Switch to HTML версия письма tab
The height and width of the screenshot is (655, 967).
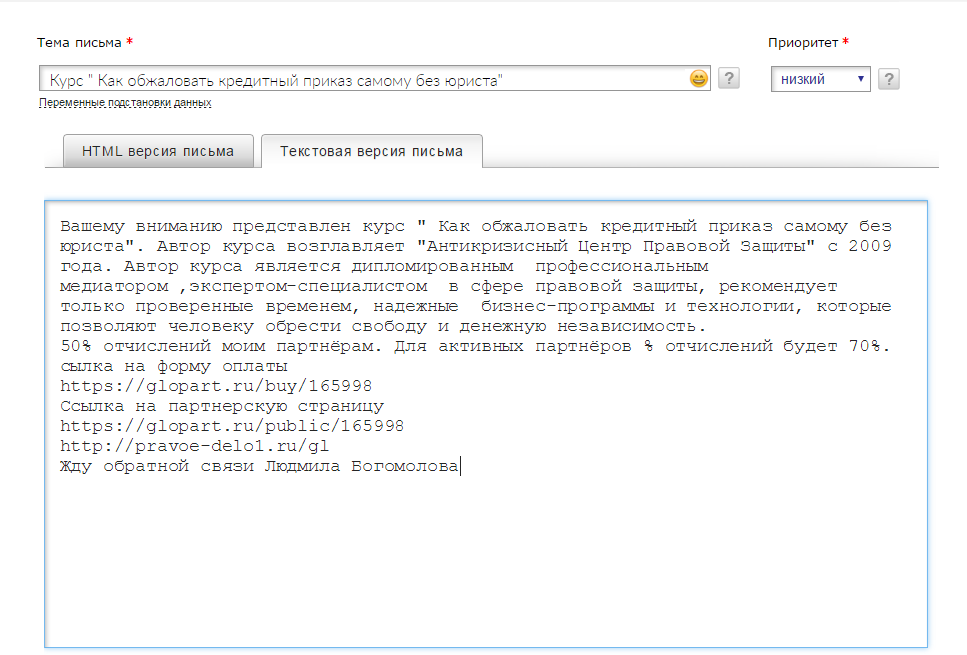[158, 151]
